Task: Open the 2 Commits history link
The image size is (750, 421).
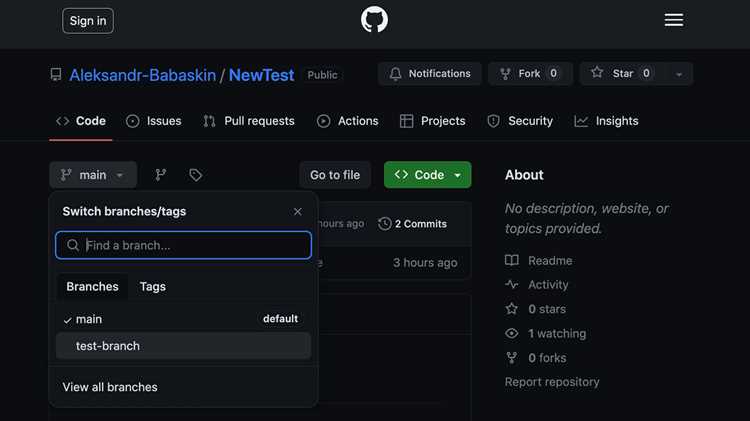Action: pos(412,224)
